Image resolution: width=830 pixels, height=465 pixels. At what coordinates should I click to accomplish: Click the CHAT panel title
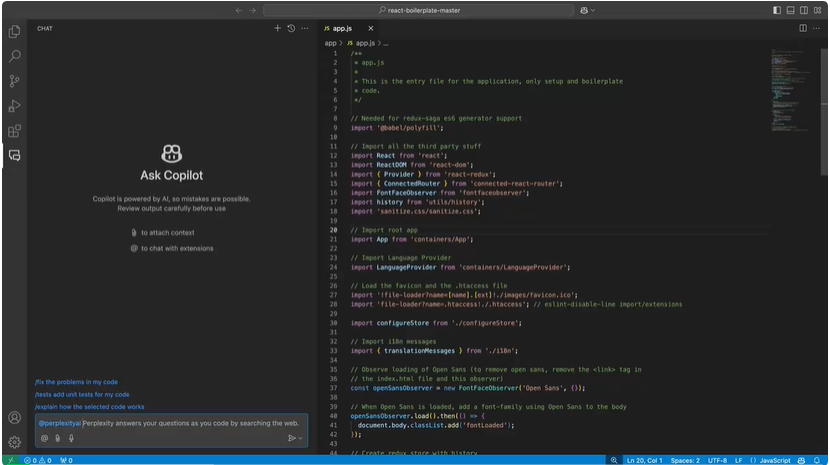click(44, 29)
